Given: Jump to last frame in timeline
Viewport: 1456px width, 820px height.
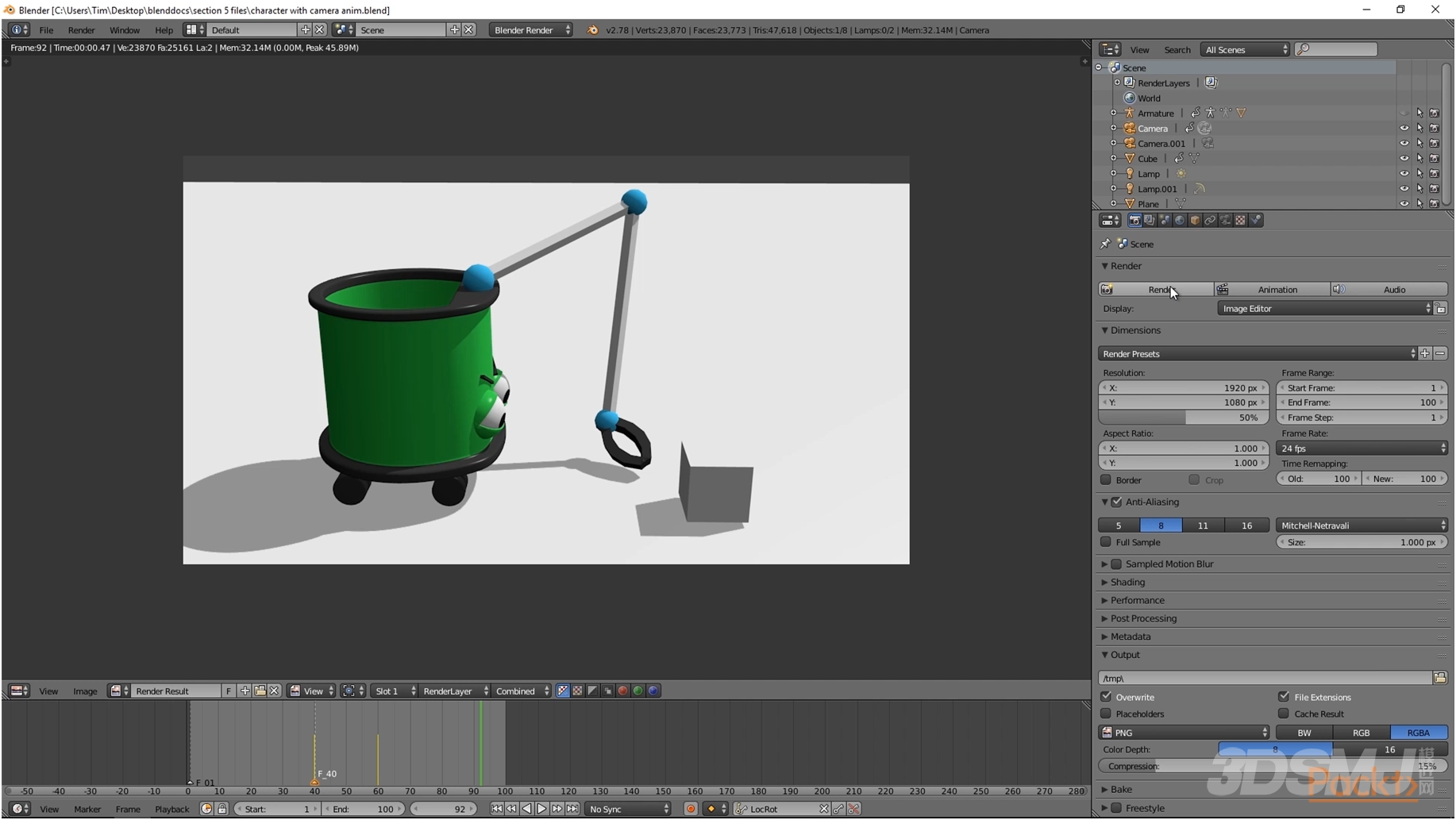Looking at the screenshot, I should pos(572,809).
